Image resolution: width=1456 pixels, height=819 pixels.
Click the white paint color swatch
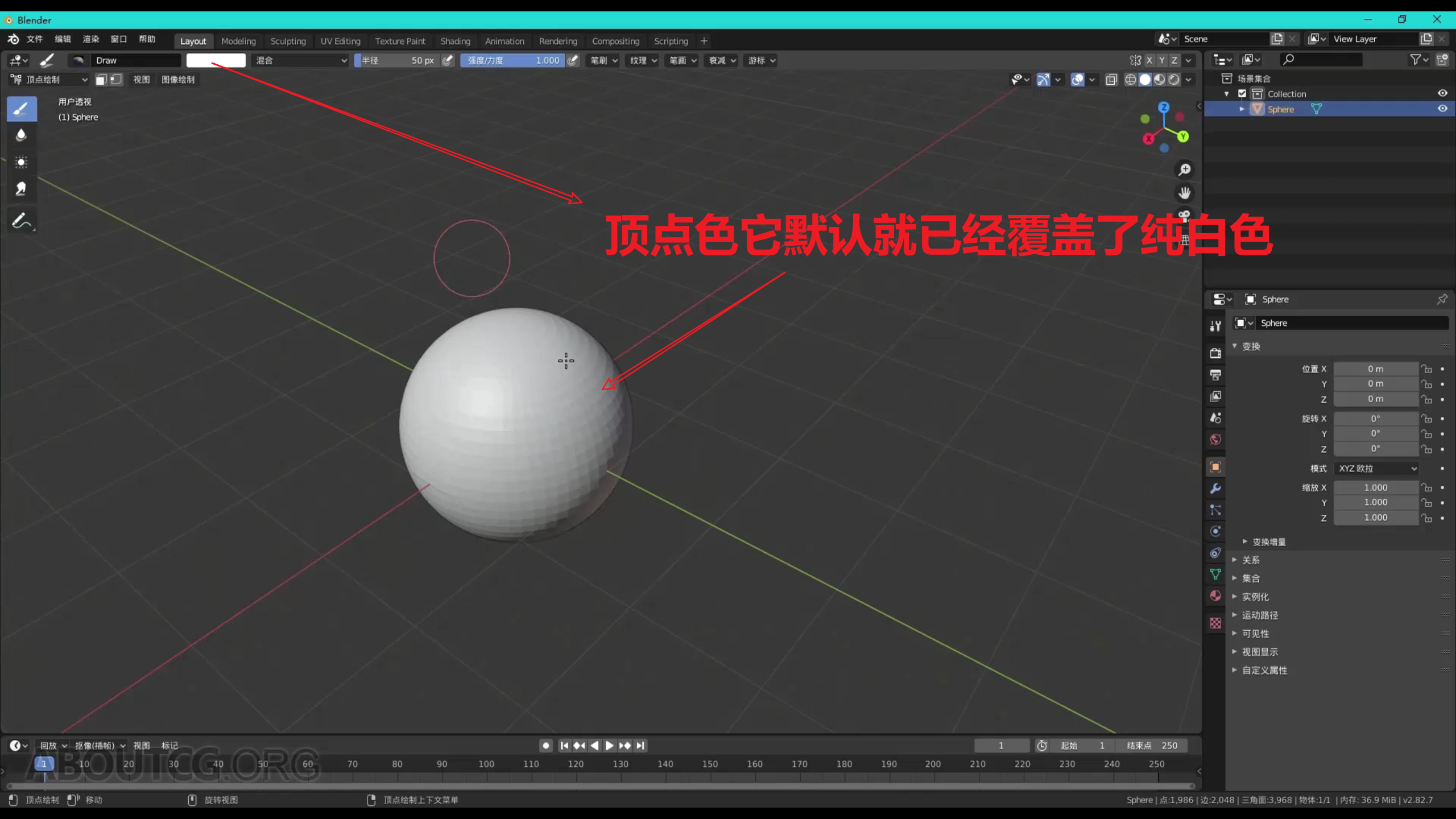pos(216,60)
